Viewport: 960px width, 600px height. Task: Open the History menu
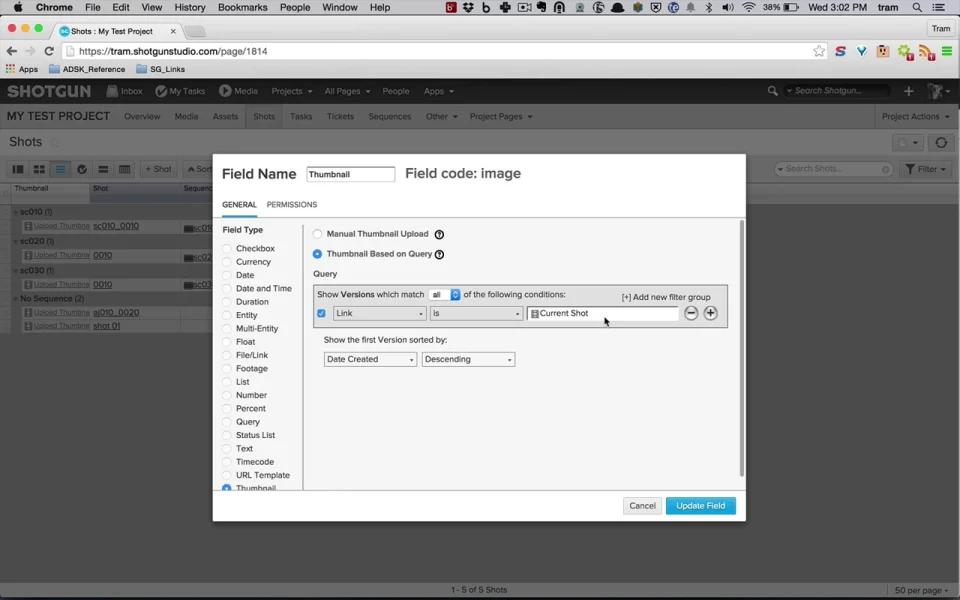click(190, 7)
